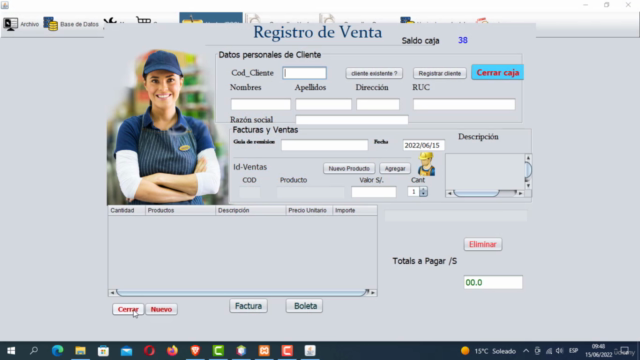640x360 pixels.
Task: Click sales table scrollbar right arrow
Action: pyautogui.click(x=373, y=293)
